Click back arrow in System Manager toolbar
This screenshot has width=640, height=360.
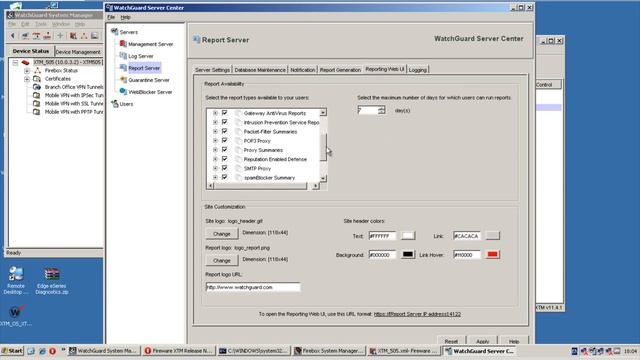click(x=12, y=36)
